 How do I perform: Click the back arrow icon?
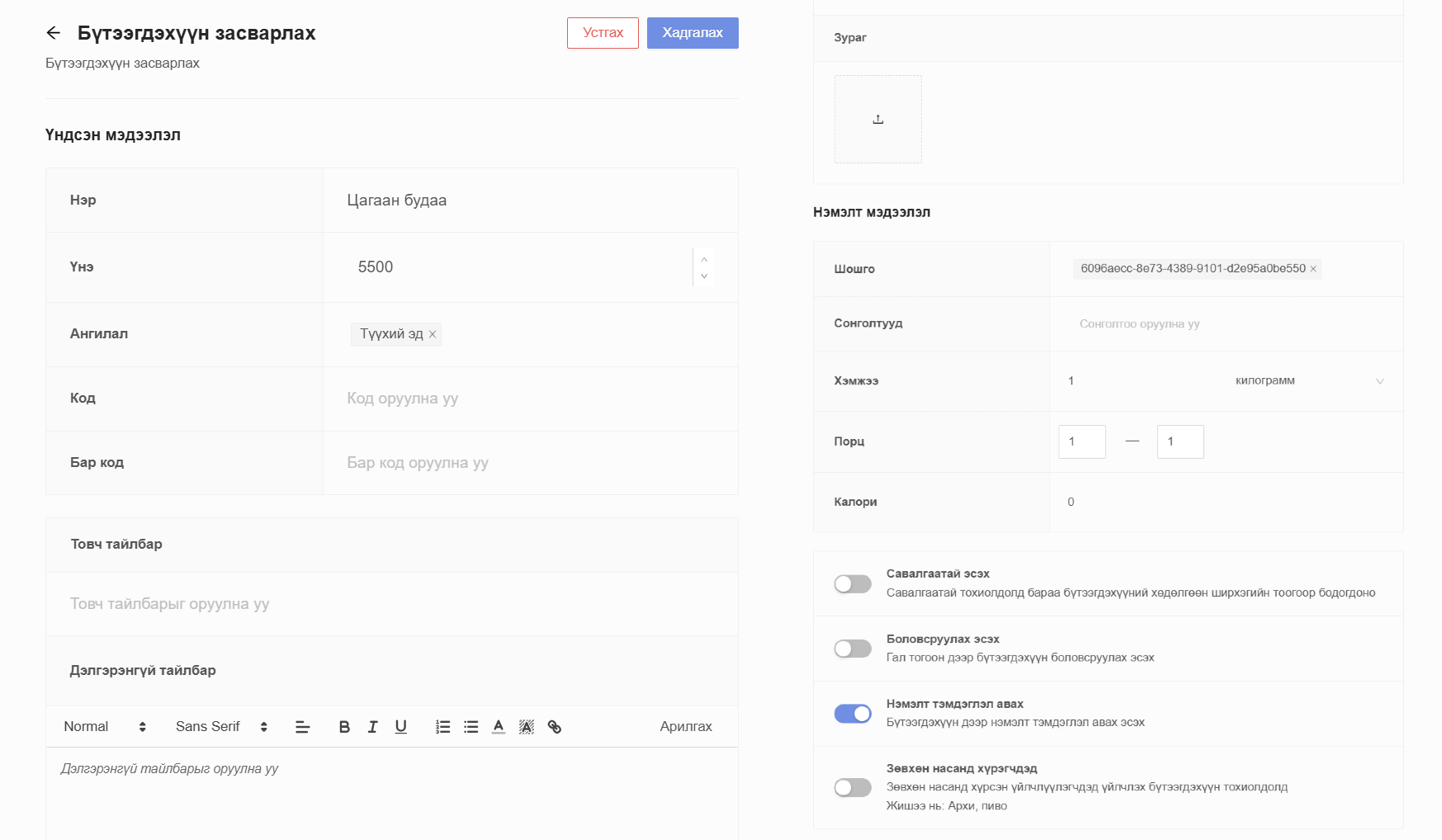click(54, 33)
